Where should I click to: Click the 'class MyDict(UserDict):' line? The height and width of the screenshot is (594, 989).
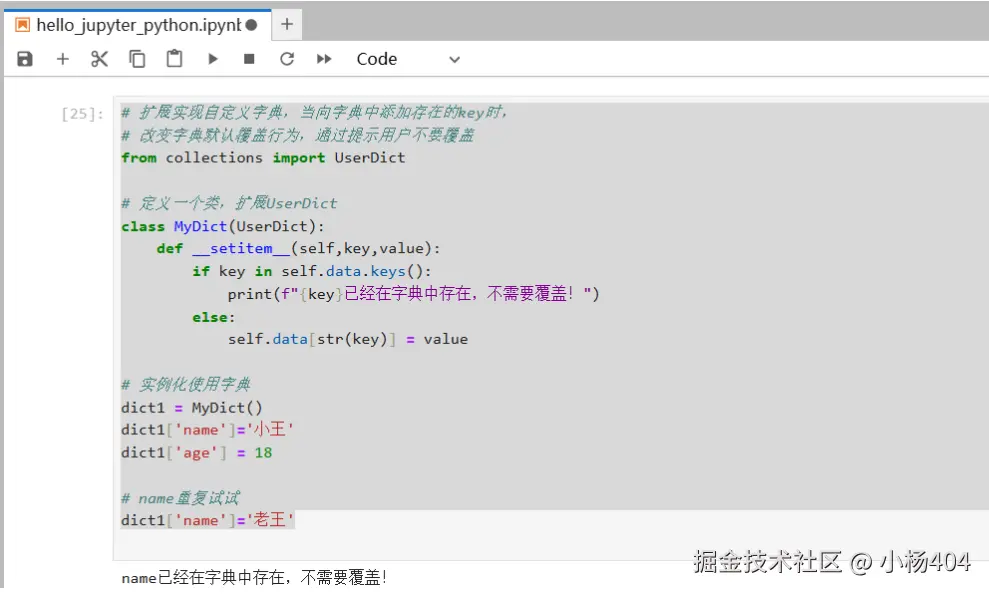click(223, 226)
